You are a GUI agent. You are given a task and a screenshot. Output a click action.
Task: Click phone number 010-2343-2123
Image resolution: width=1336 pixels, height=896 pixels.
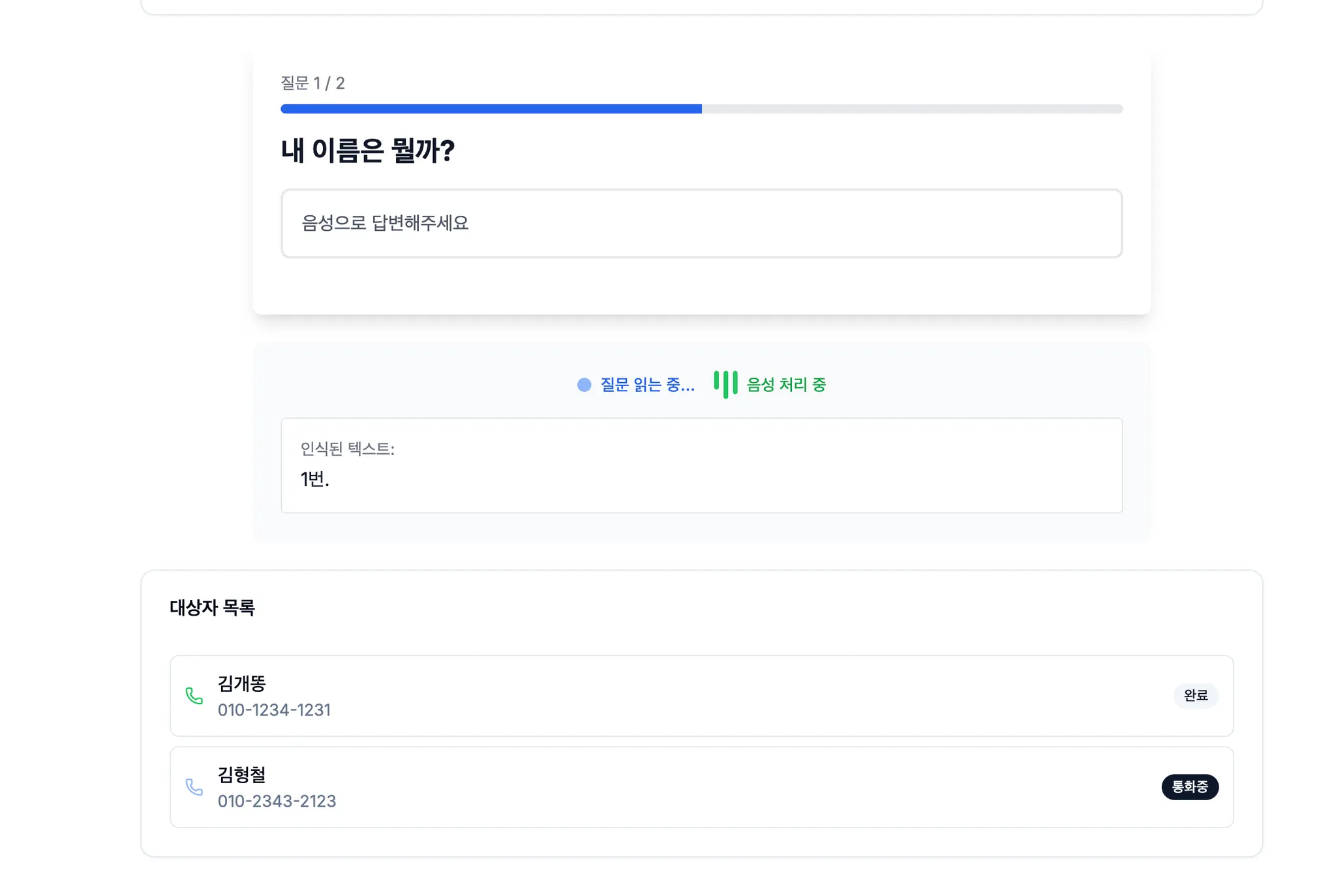[x=277, y=801]
